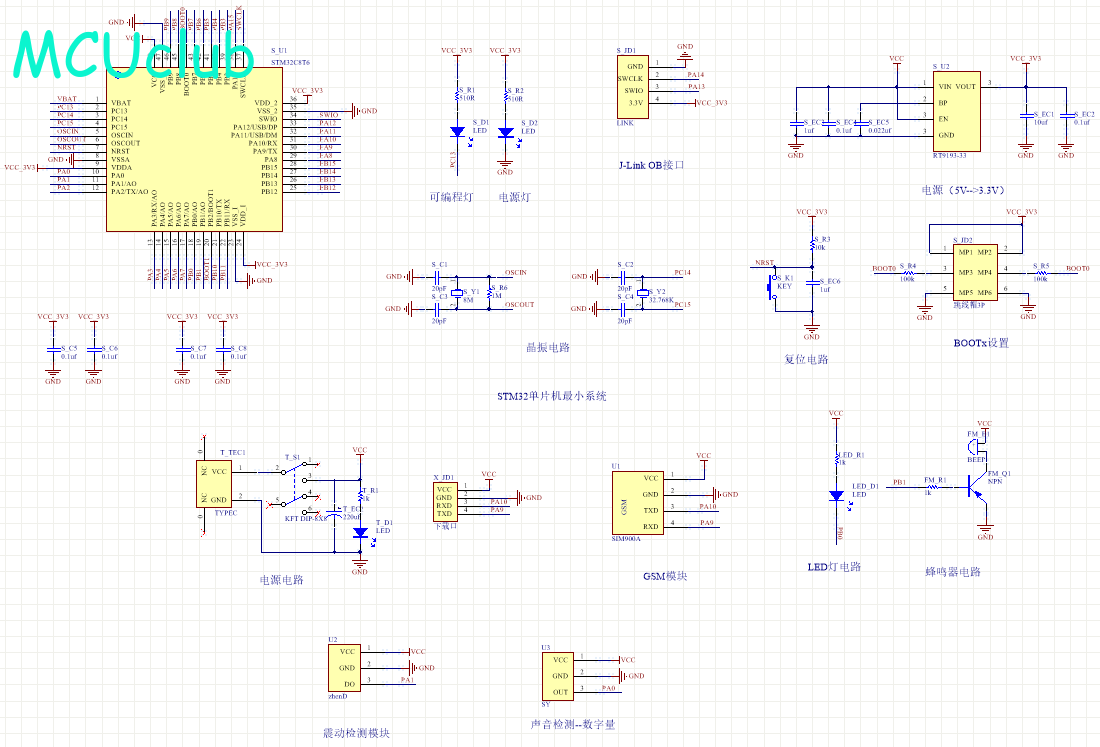Click the '震动检测模块' caption
This screenshot has height=747, width=1100.
tap(356, 734)
